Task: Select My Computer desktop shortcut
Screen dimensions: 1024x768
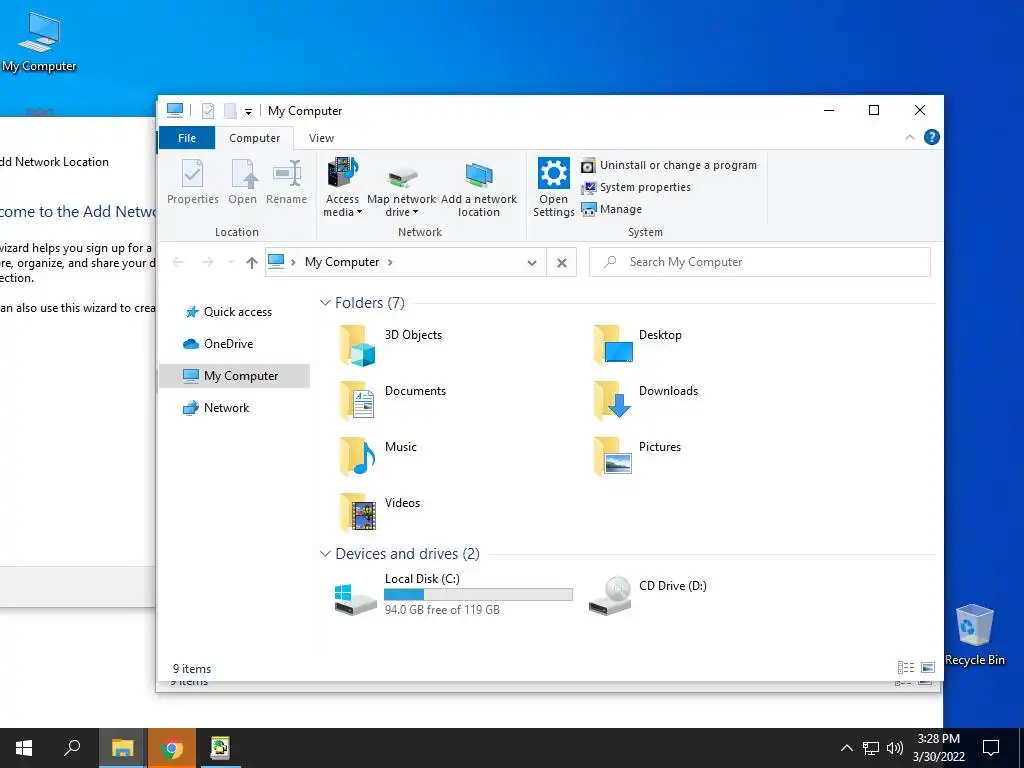Action: click(x=39, y=42)
